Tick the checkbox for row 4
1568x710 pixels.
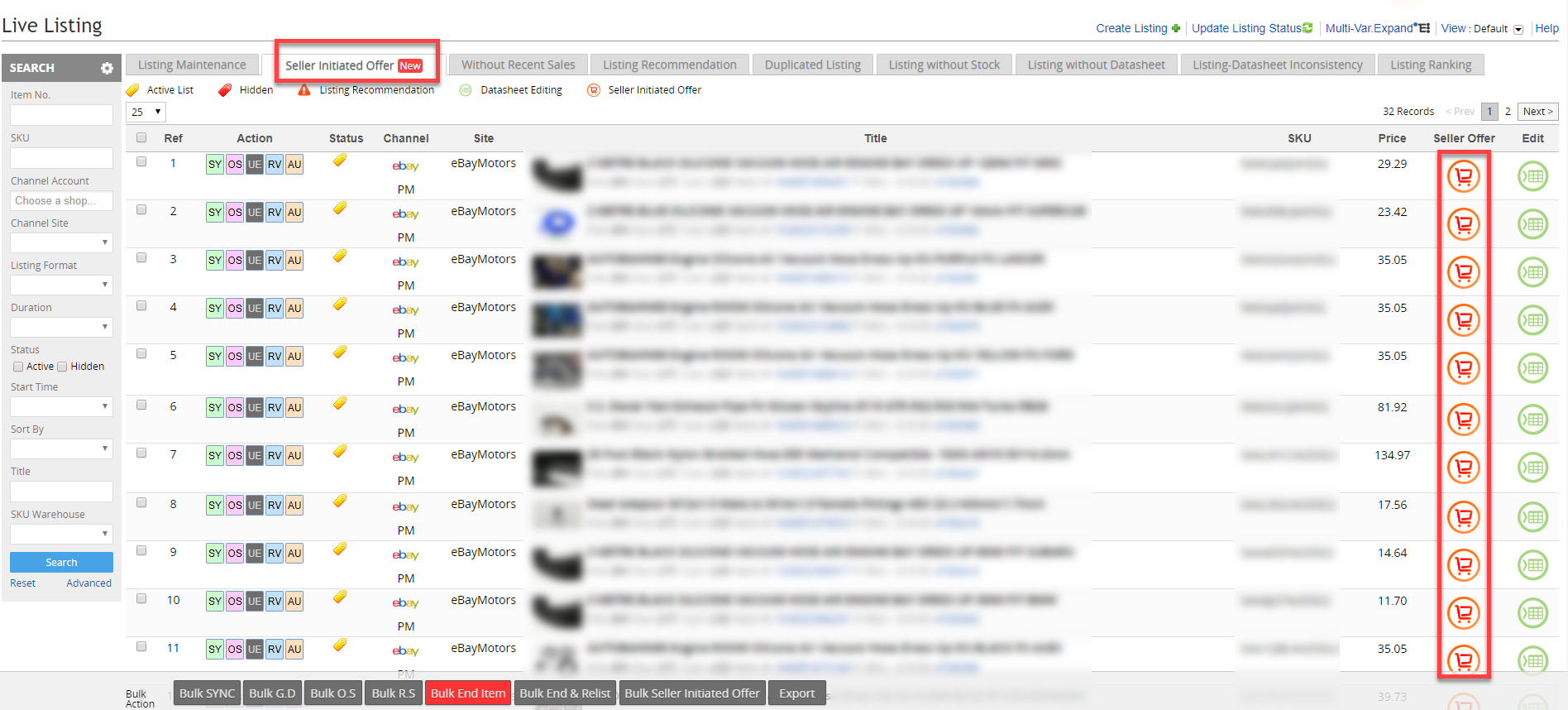point(141,306)
